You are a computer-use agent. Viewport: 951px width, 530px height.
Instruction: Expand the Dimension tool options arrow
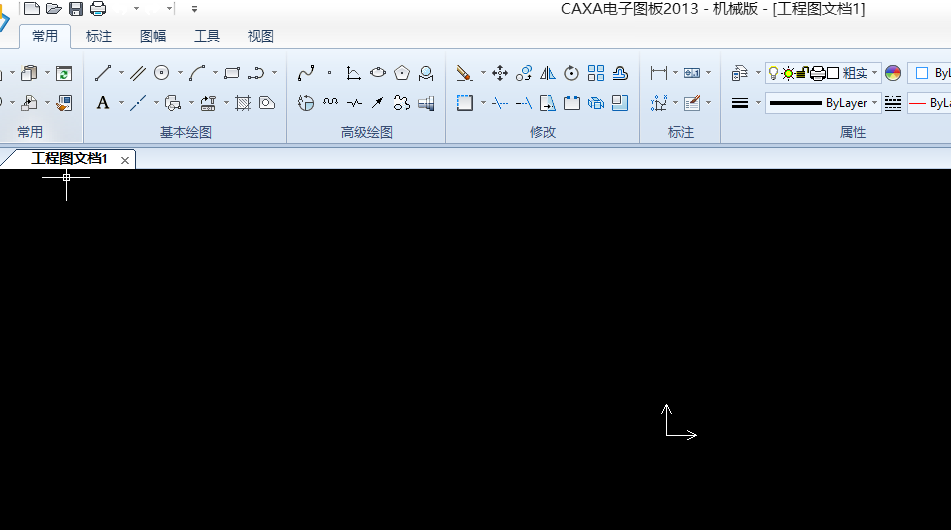[x=675, y=73]
